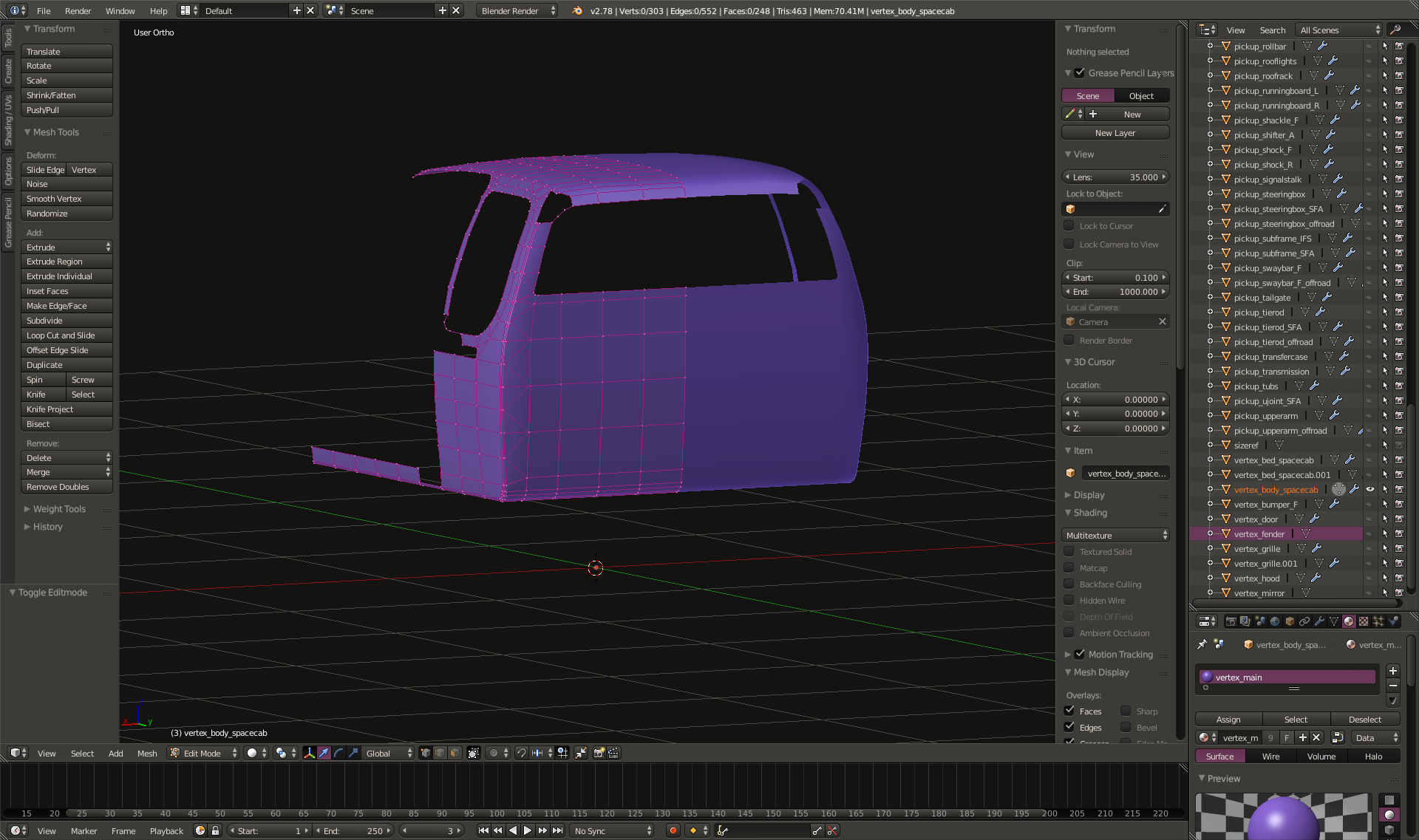This screenshot has width=1419, height=840.
Task: Select the Translate manipulator arrow icon
Action: [x=324, y=753]
